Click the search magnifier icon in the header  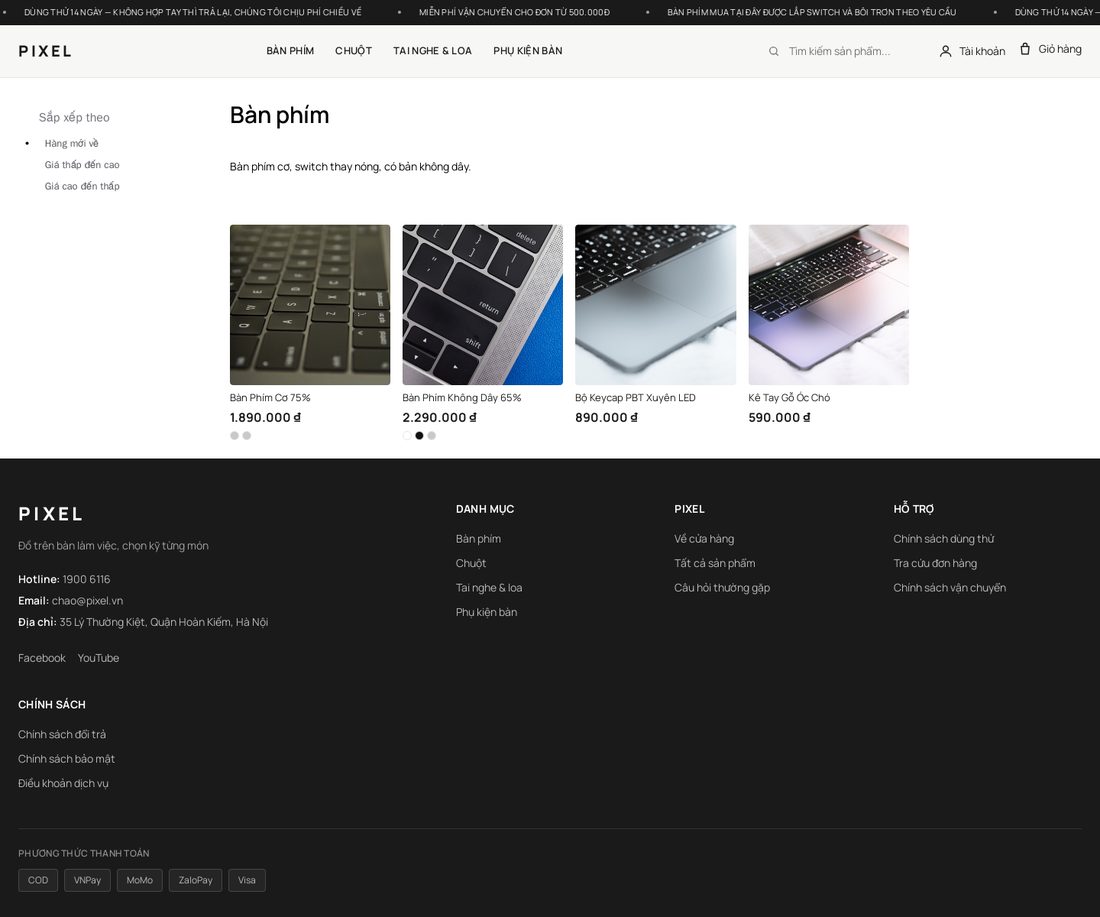[x=773, y=51]
